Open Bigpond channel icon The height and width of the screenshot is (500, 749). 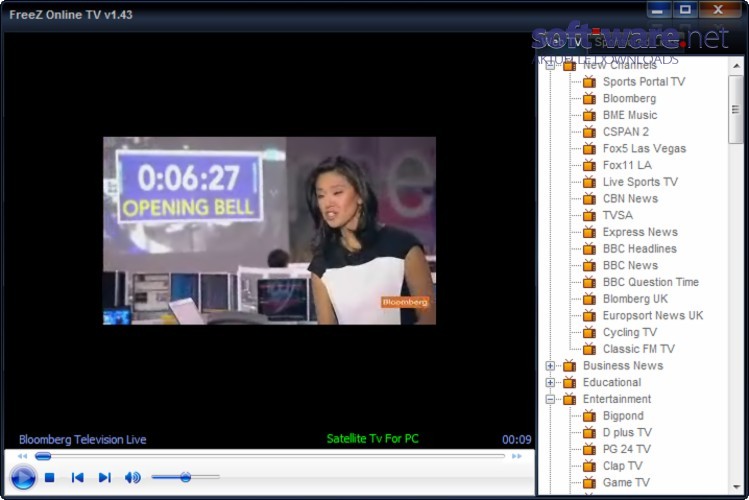(589, 416)
